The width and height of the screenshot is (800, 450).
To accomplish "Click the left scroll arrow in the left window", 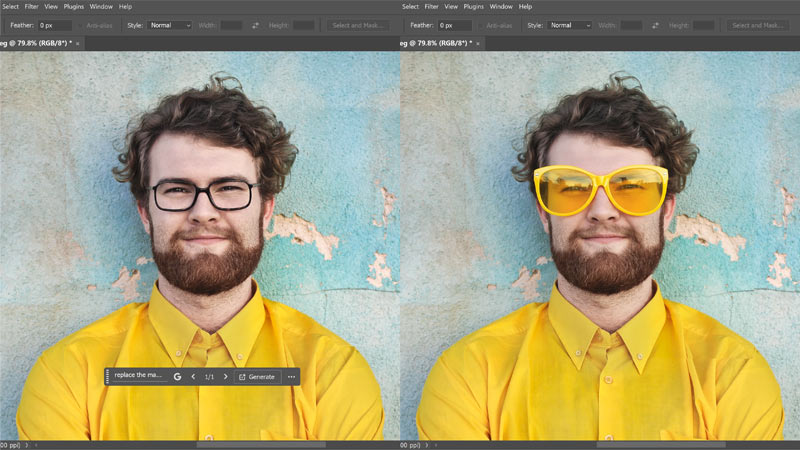I will click(x=36, y=445).
